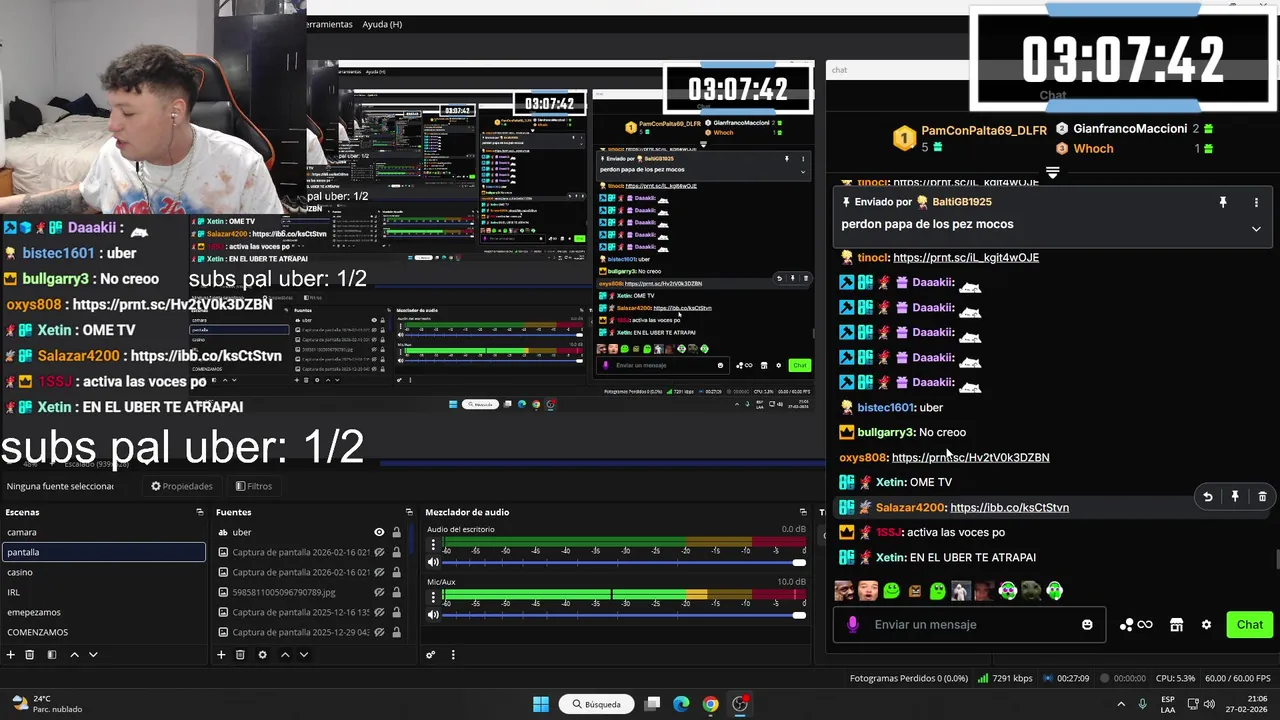The width and height of the screenshot is (1280, 720).
Task: Select the camara scene
Action: click(103, 532)
